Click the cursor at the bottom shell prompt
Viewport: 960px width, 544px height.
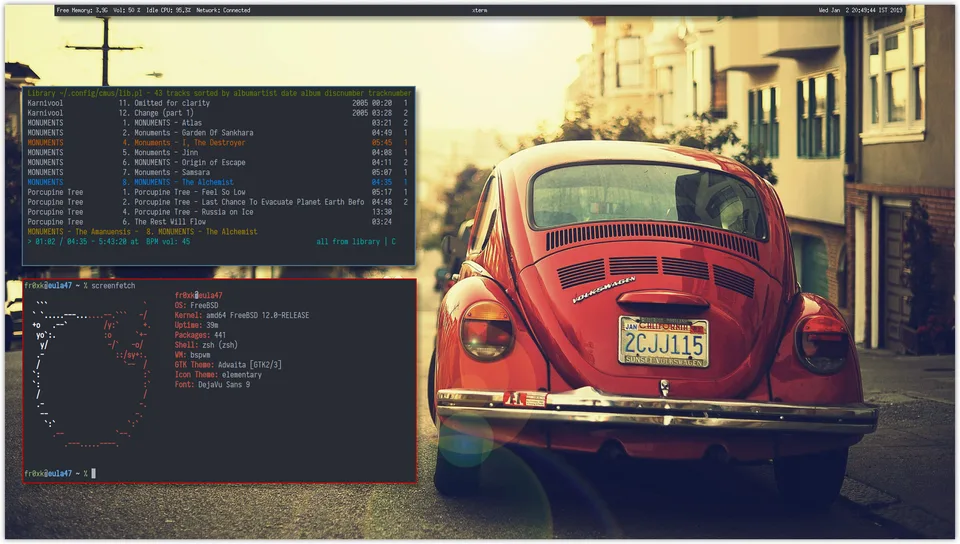pos(94,474)
